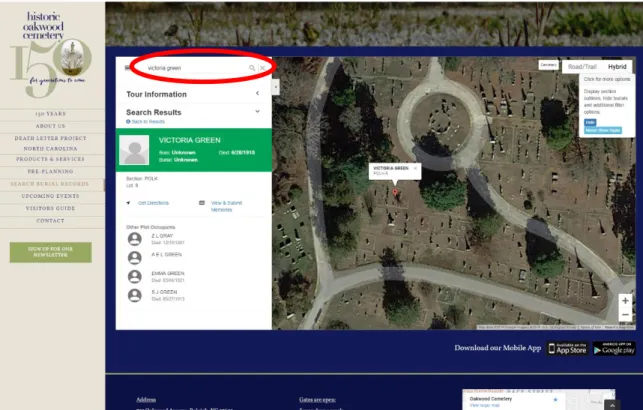Image resolution: width=643 pixels, height=410 pixels.
Task: Open Death Letter Project menu item
Action: click(x=50, y=143)
